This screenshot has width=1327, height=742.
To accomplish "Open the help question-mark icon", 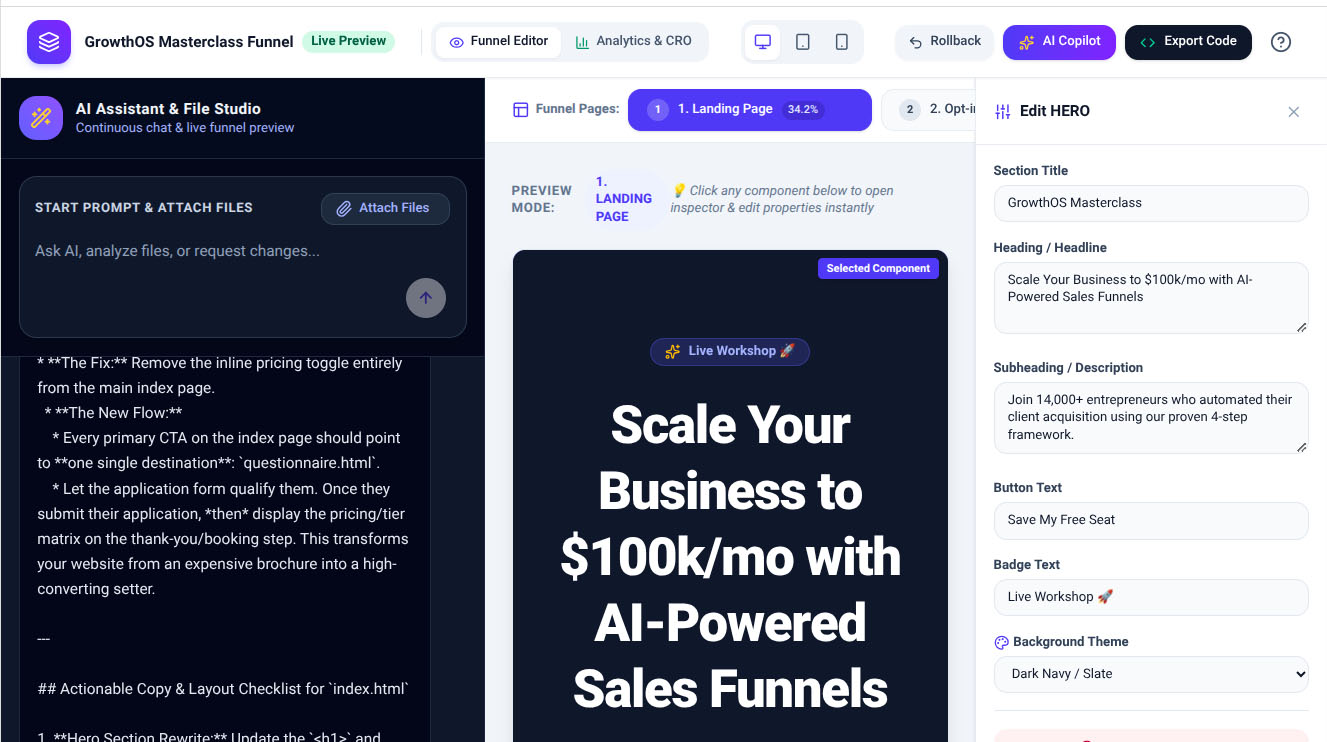I will pyautogui.click(x=1281, y=42).
